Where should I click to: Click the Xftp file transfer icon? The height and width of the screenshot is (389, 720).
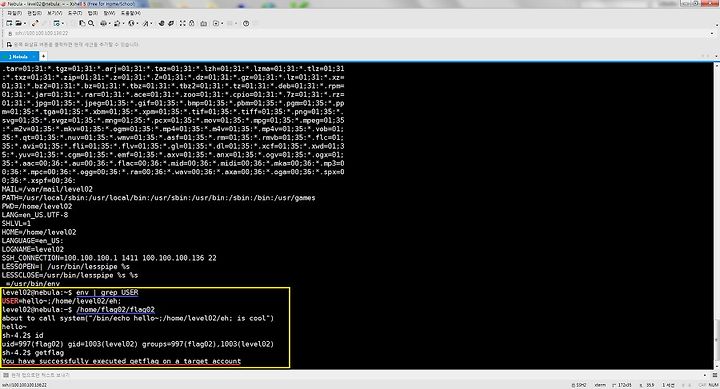point(161,23)
